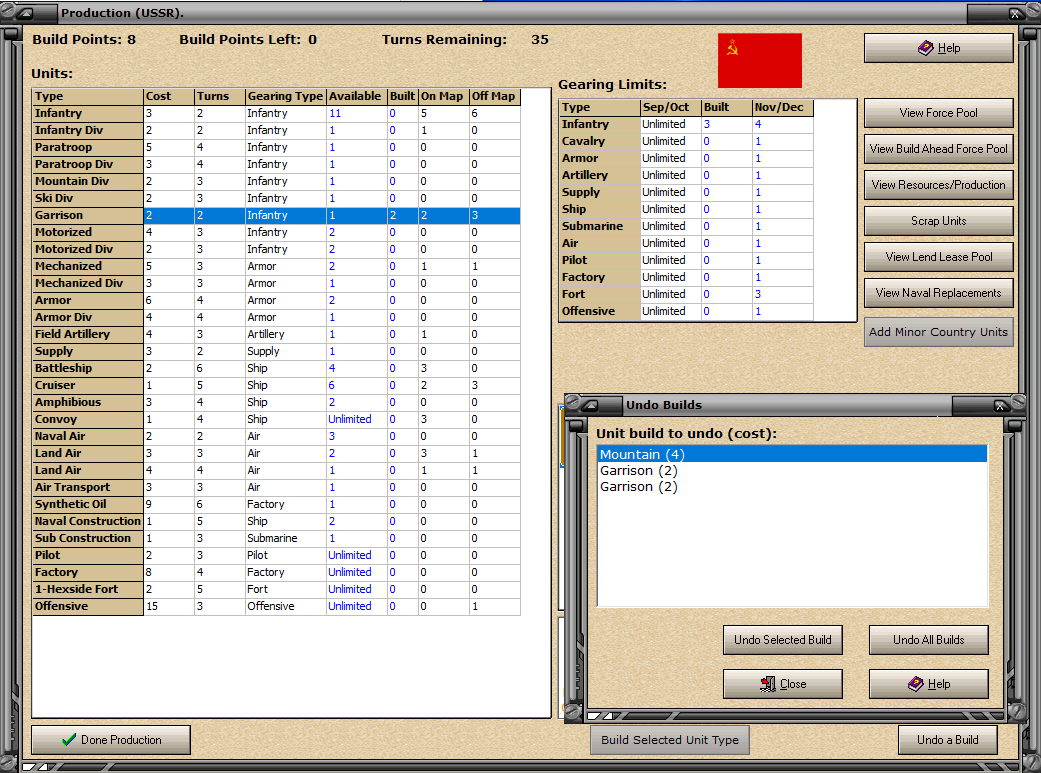1041x773 pixels.
Task: Click Fort row in Gearing Limits
Action: [x=687, y=294]
